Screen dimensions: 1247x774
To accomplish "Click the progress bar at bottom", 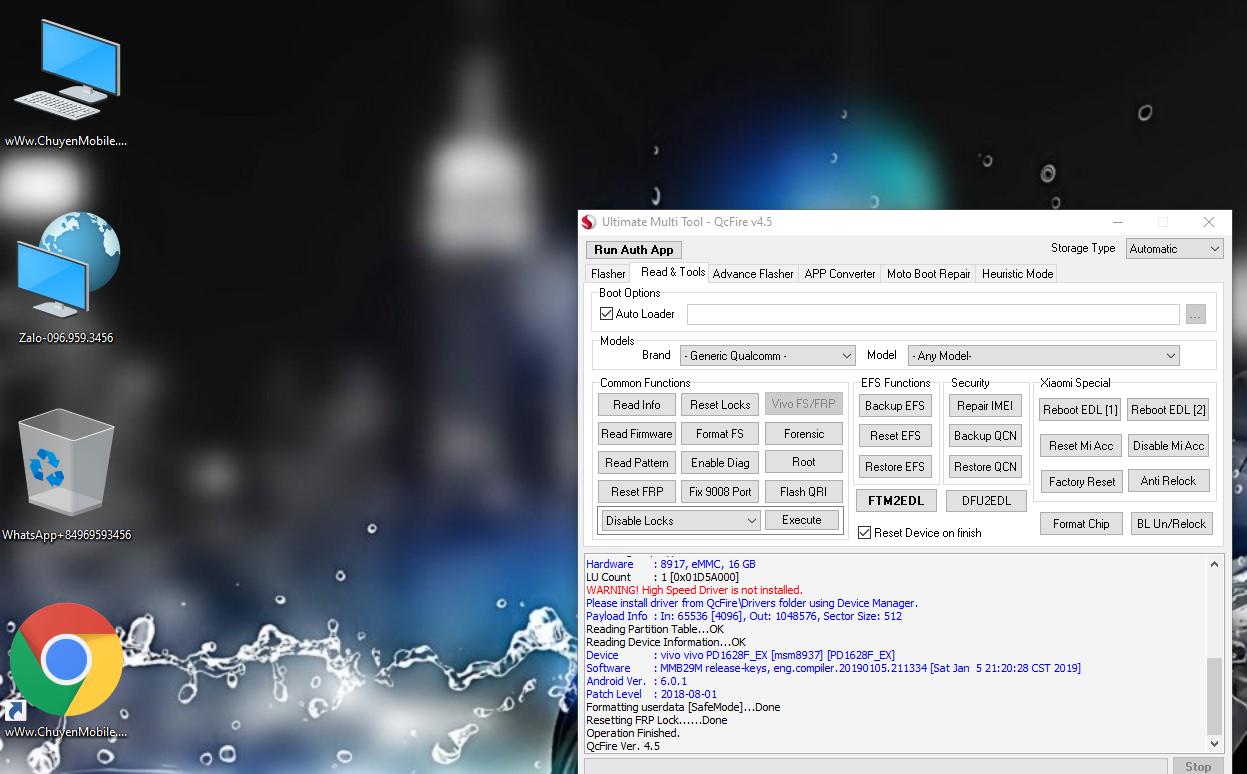I will (876, 767).
